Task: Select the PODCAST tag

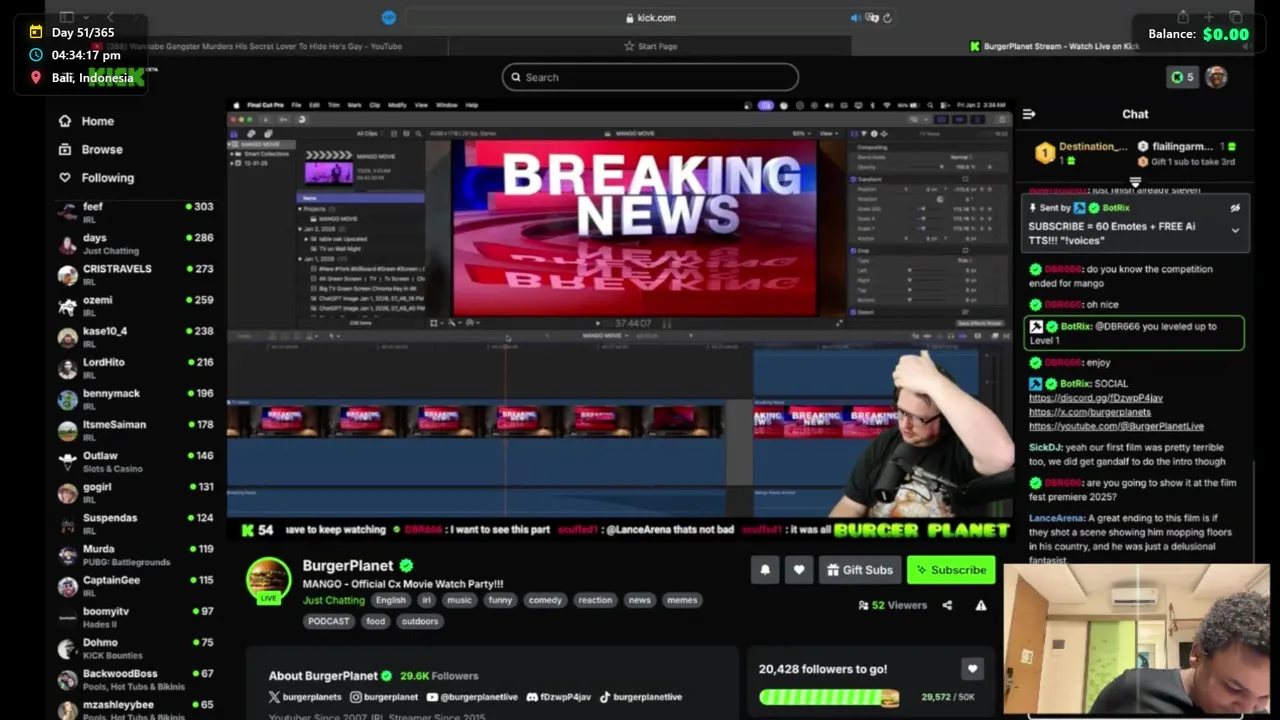Action: point(329,621)
